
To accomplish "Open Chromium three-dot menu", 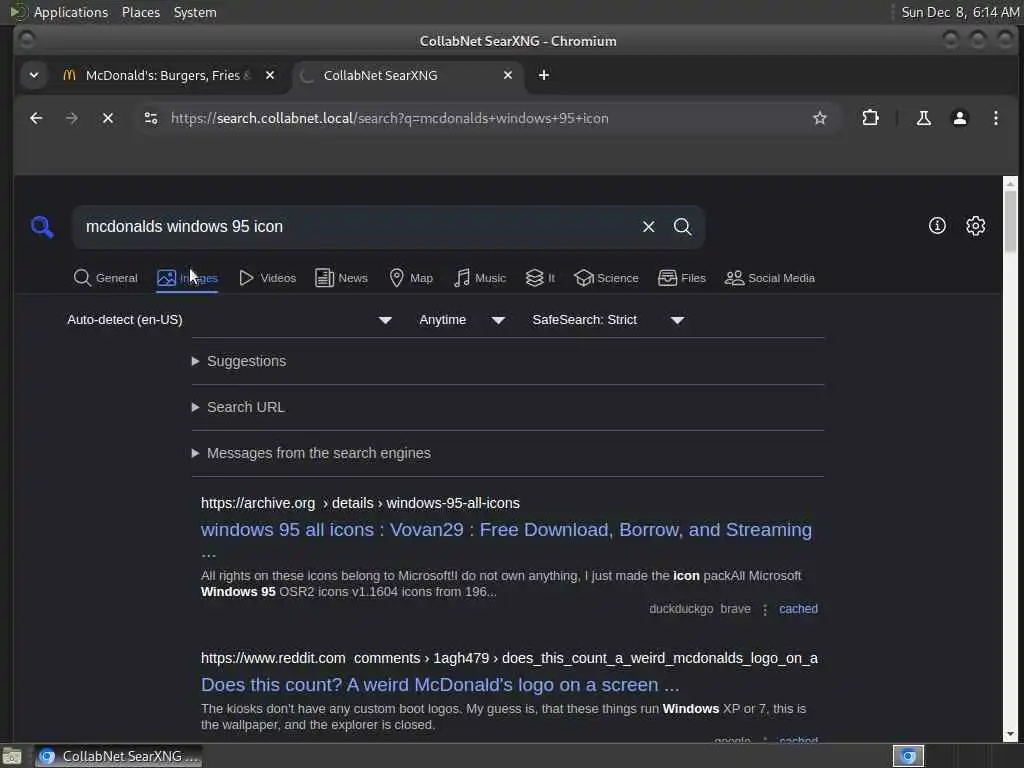I will tap(995, 118).
